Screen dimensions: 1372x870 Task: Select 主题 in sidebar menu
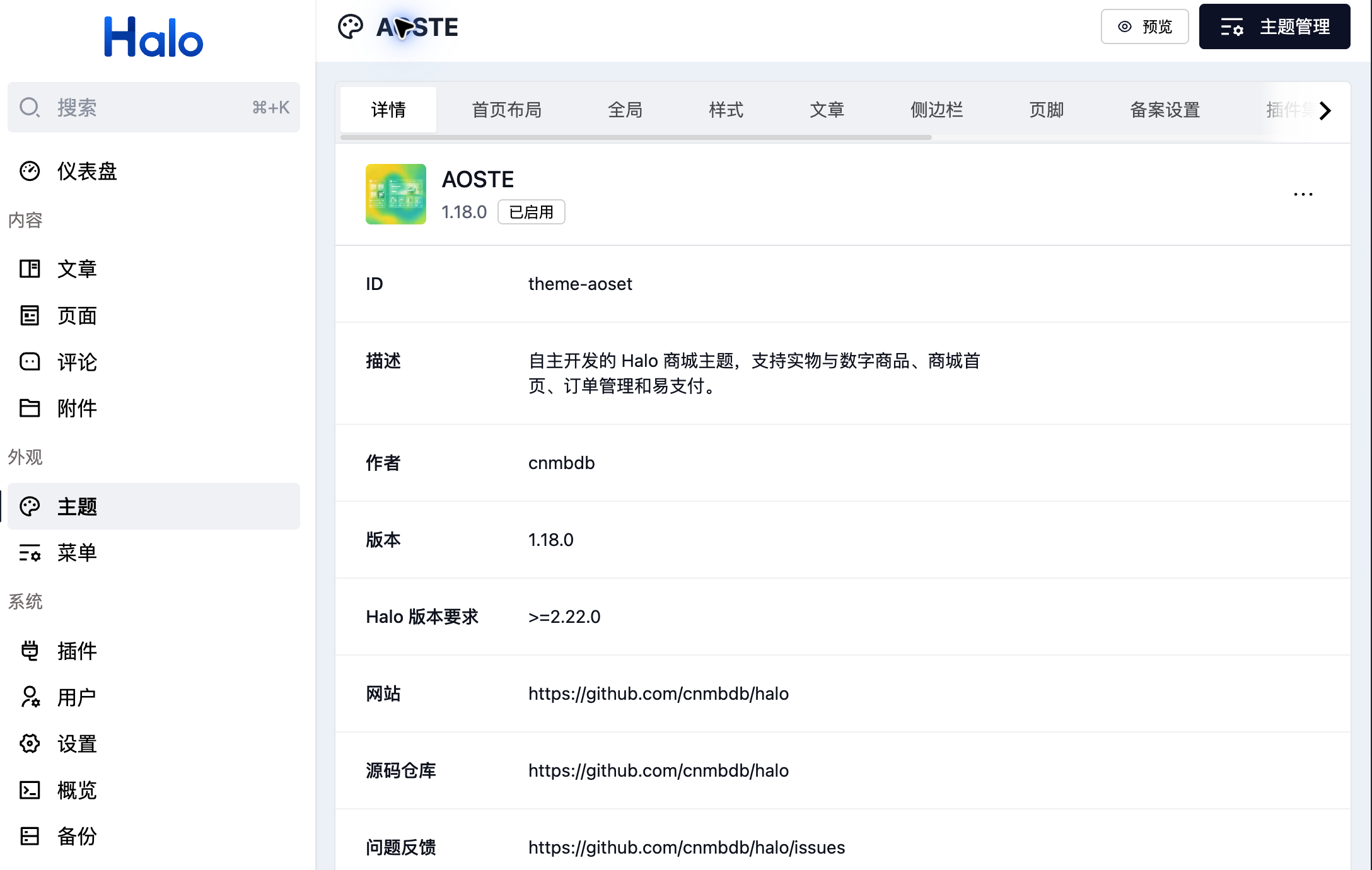tap(154, 506)
